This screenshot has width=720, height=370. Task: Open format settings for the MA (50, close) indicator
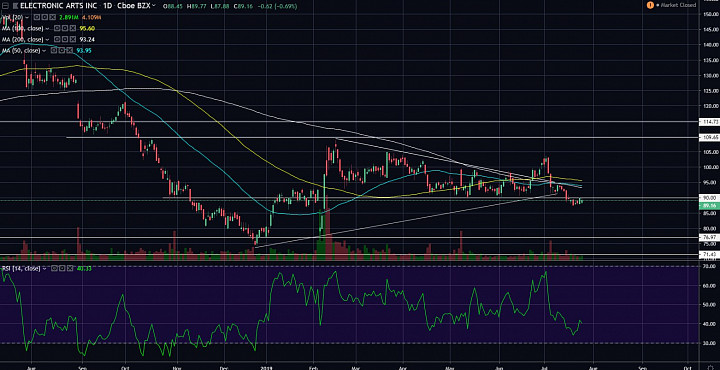[62, 50]
